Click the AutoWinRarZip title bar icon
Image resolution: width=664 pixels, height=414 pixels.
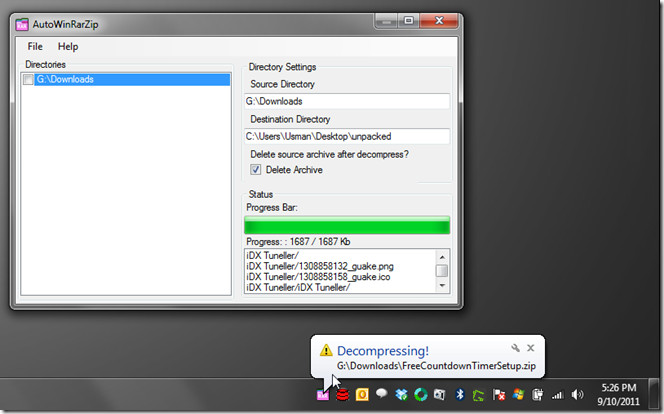(x=22, y=25)
